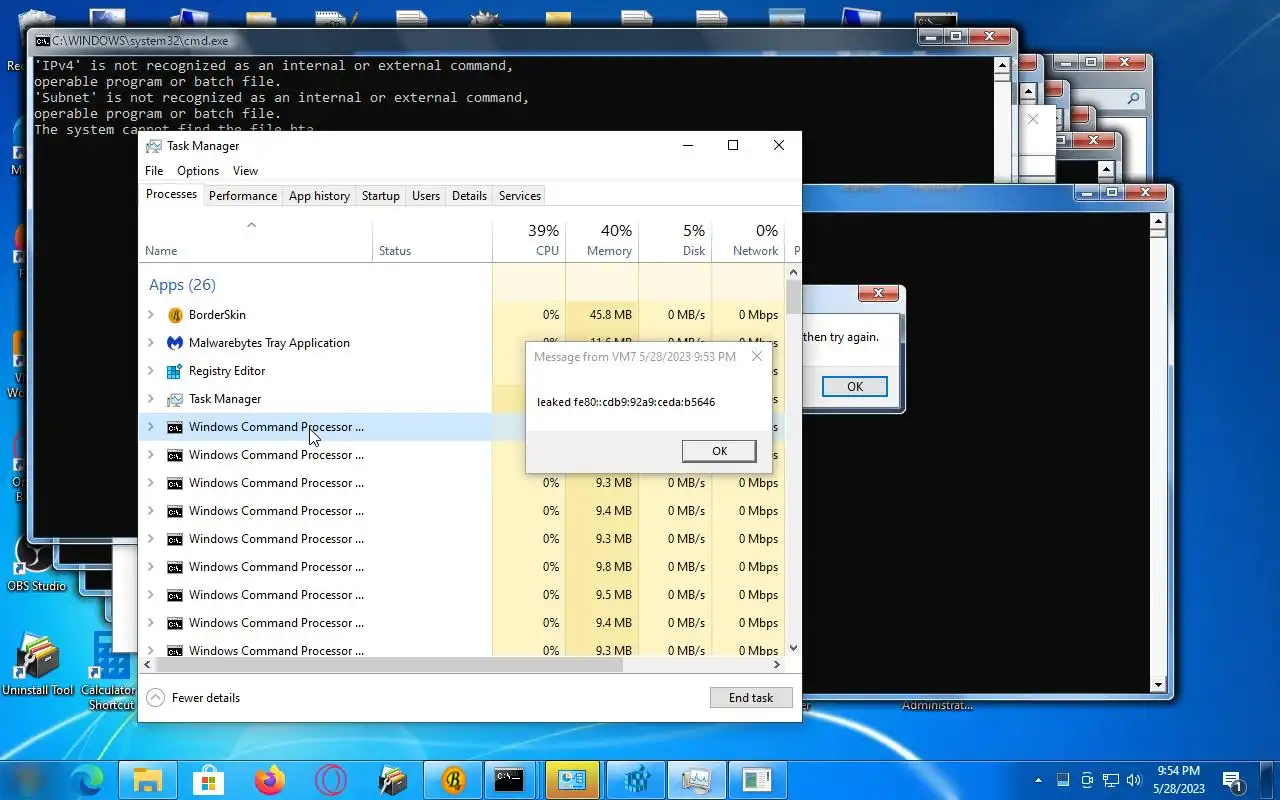
Task: Launch Firefox from the taskbar
Action: coord(270,780)
